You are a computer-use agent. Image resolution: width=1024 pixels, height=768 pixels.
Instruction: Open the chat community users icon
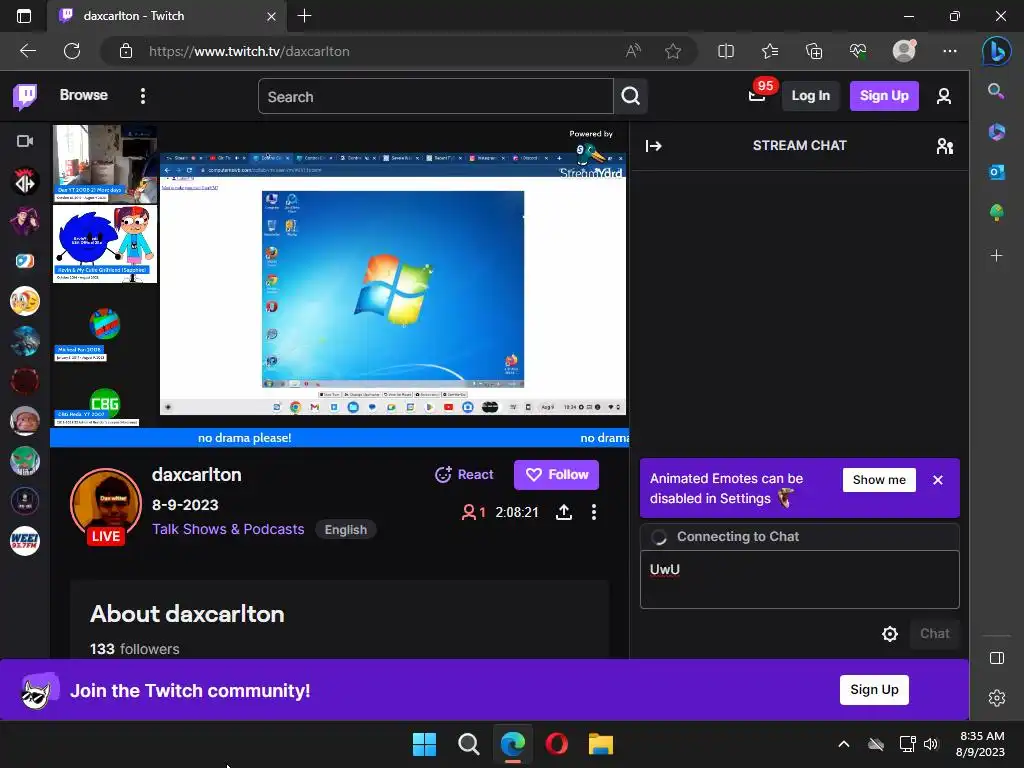tap(944, 146)
